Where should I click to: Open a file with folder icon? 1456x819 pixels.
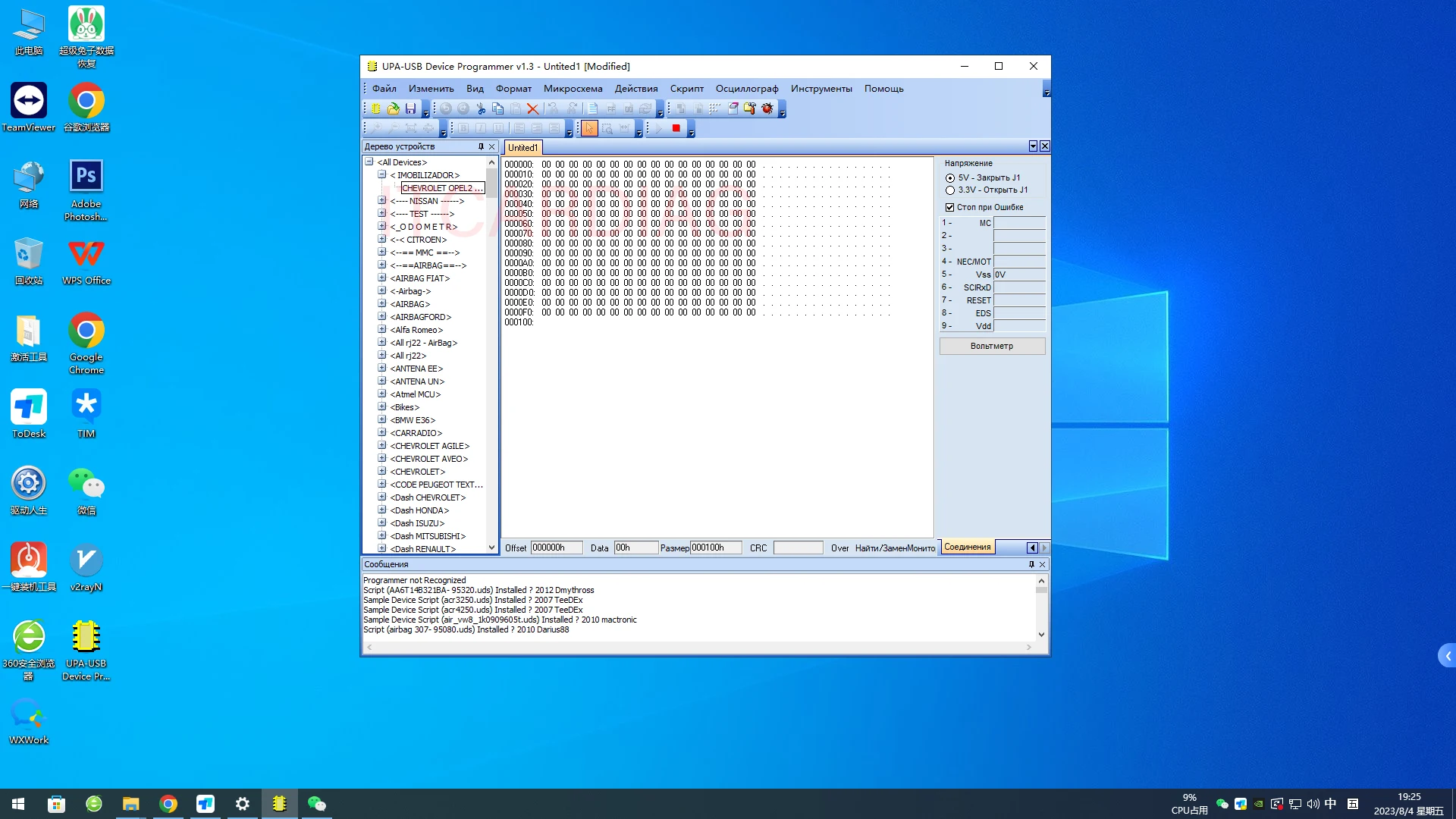coord(393,108)
